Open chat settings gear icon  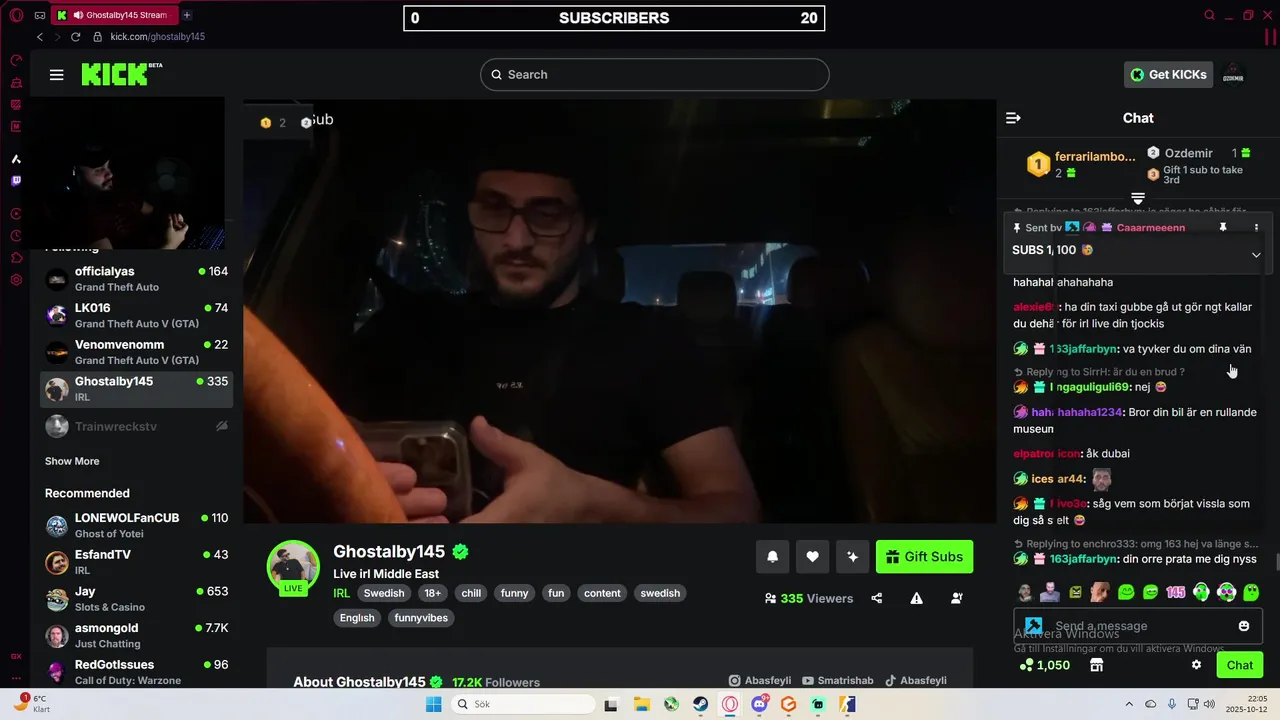1196,665
